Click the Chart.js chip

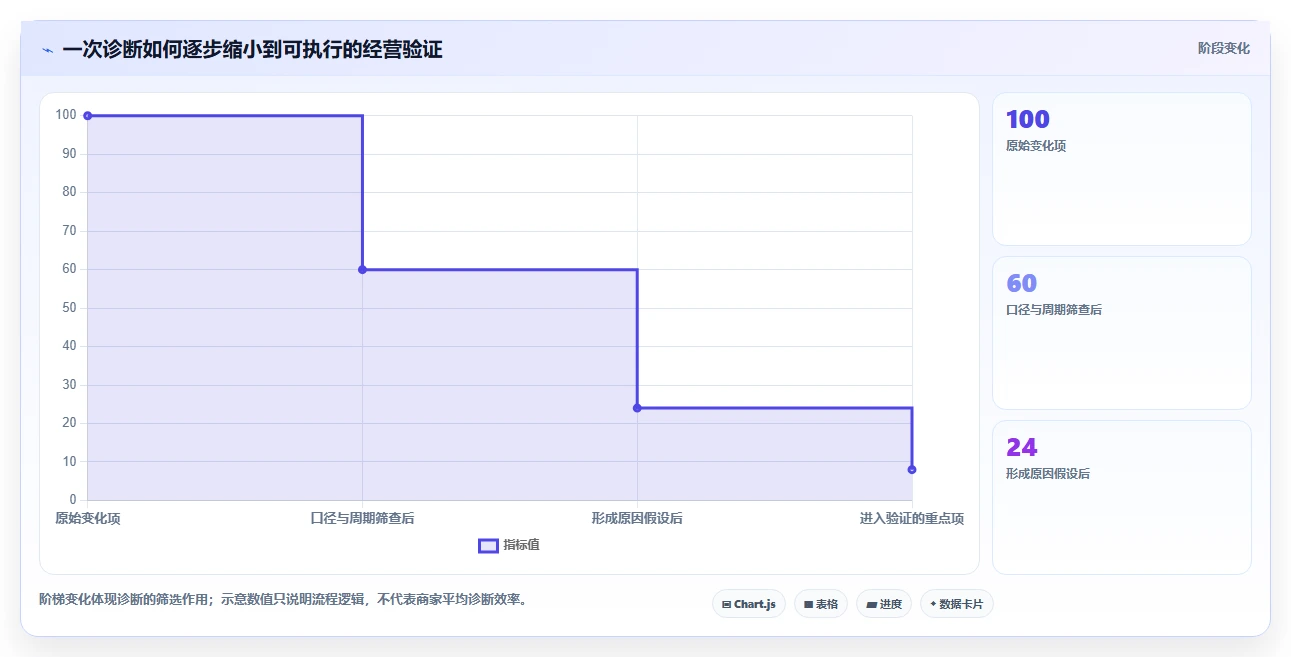tap(749, 604)
